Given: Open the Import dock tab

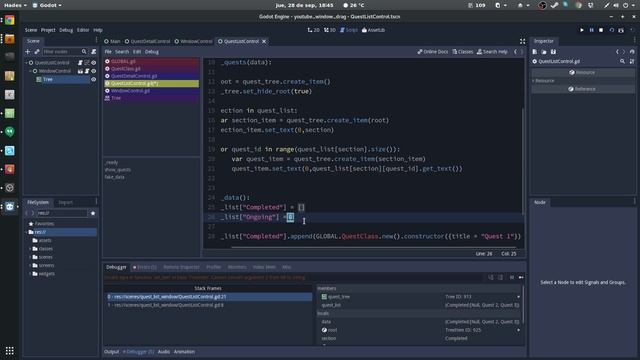Looking at the screenshot, I should point(65,202).
